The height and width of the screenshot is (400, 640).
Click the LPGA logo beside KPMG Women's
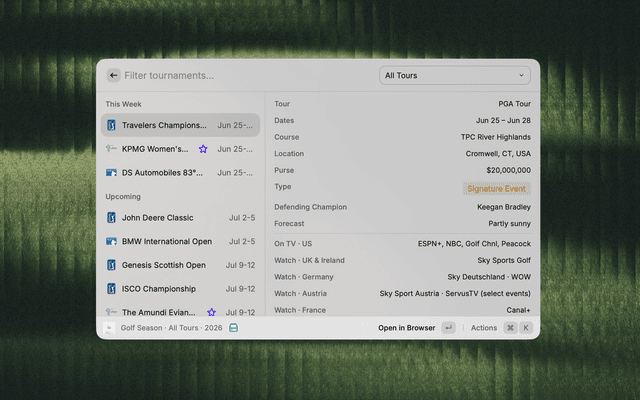pyautogui.click(x=111, y=148)
